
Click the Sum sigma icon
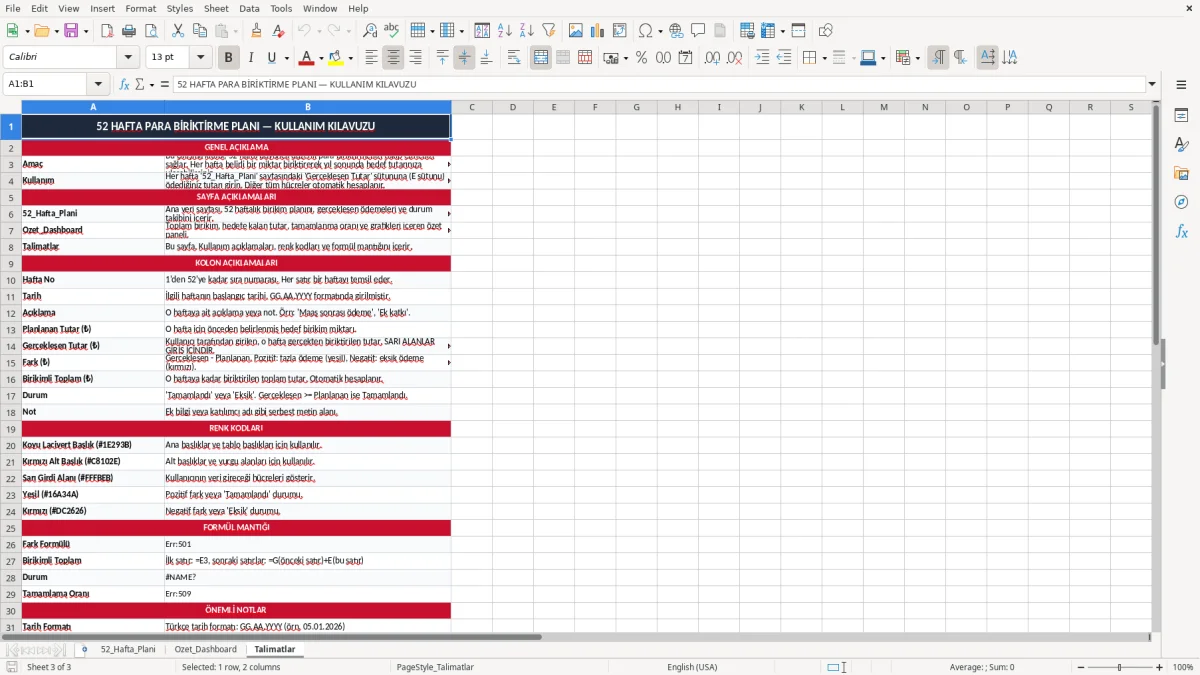click(140, 84)
